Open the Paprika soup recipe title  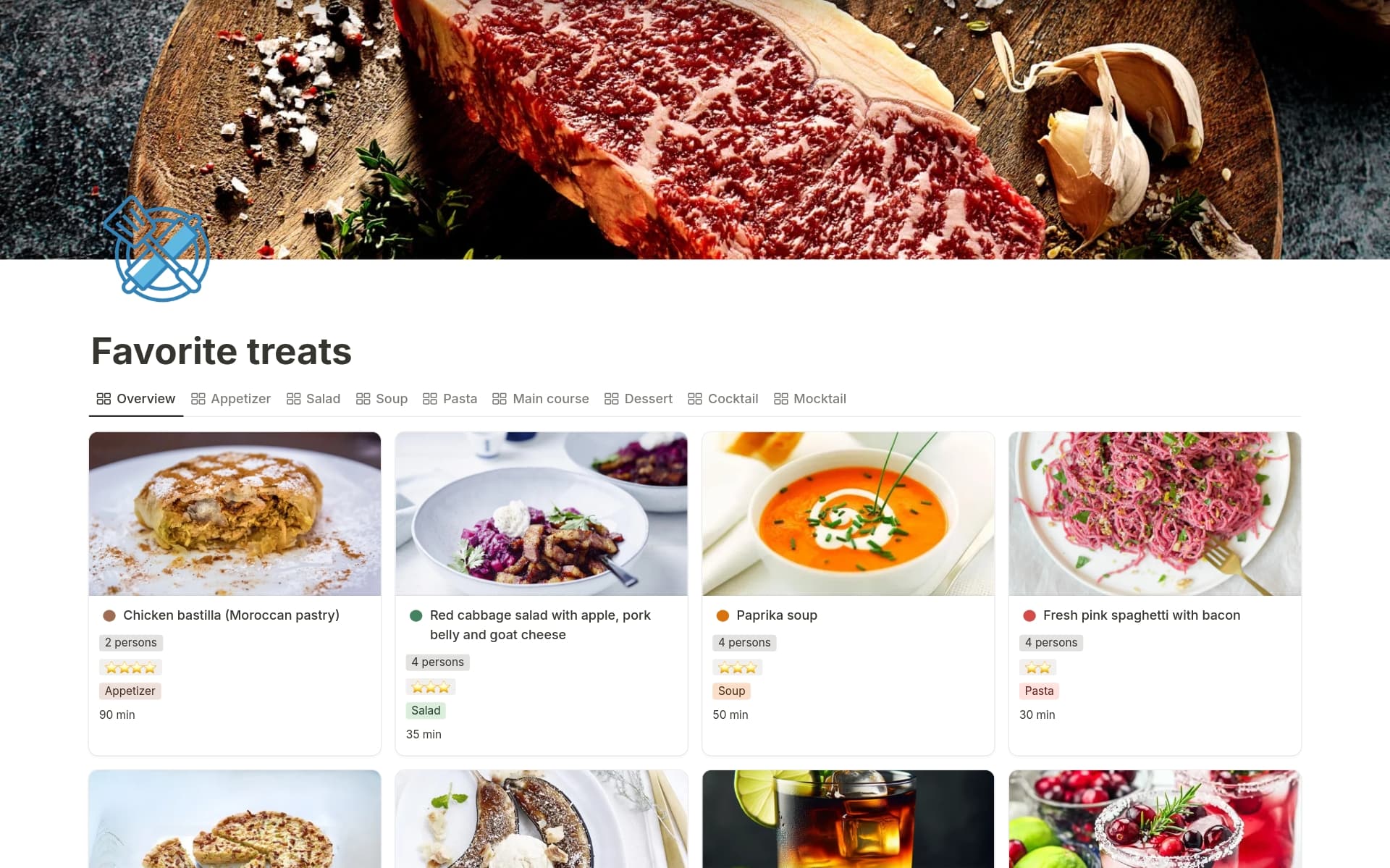pyautogui.click(x=776, y=615)
